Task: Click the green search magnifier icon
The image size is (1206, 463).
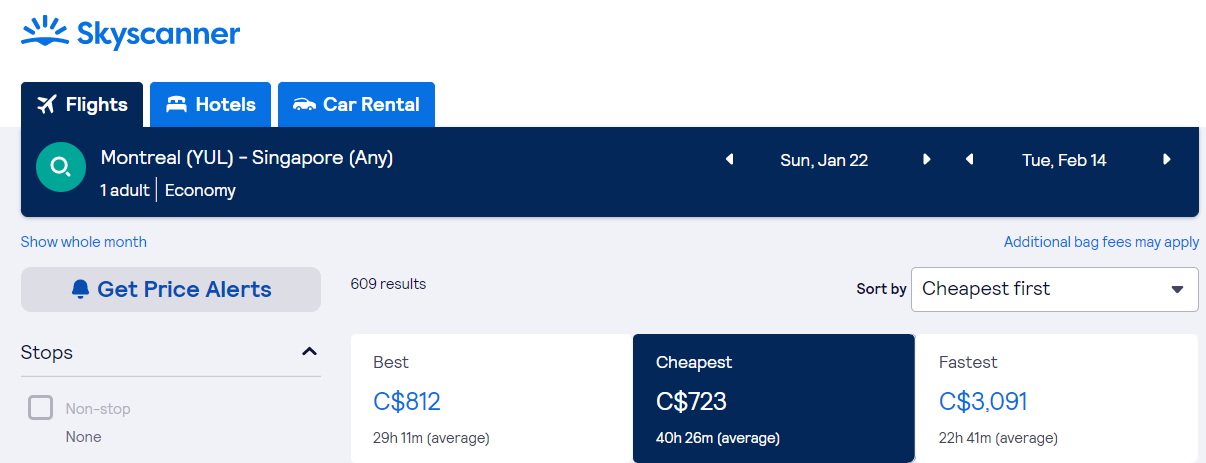Action: [61, 166]
